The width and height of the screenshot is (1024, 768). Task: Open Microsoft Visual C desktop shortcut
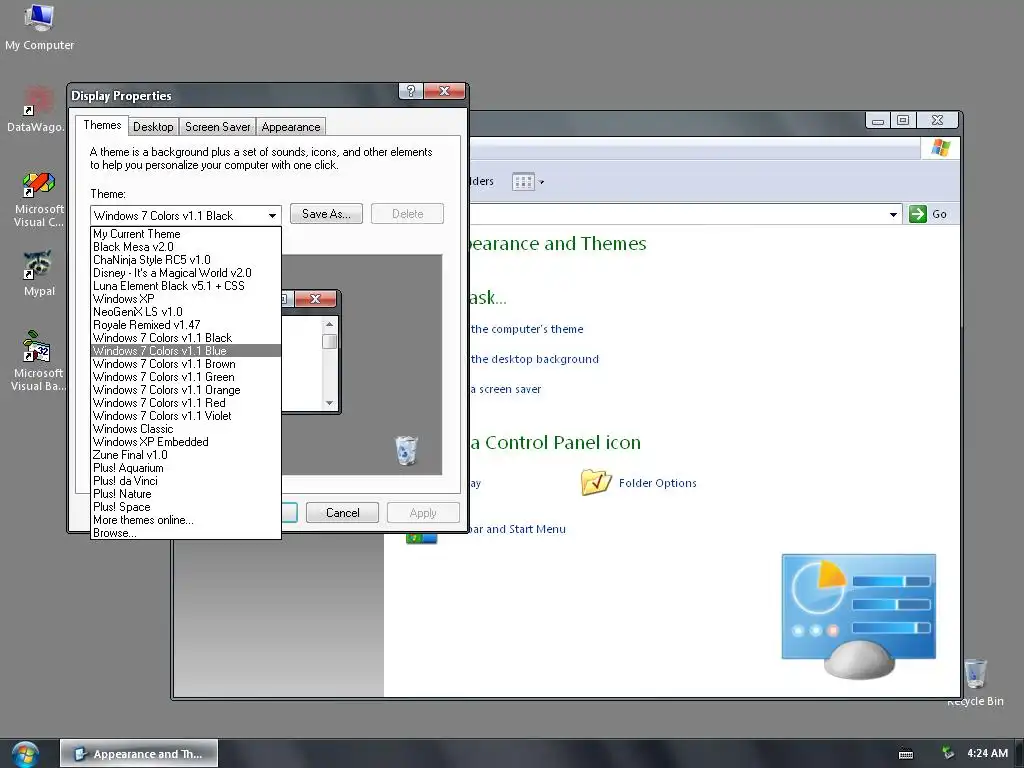[39, 199]
